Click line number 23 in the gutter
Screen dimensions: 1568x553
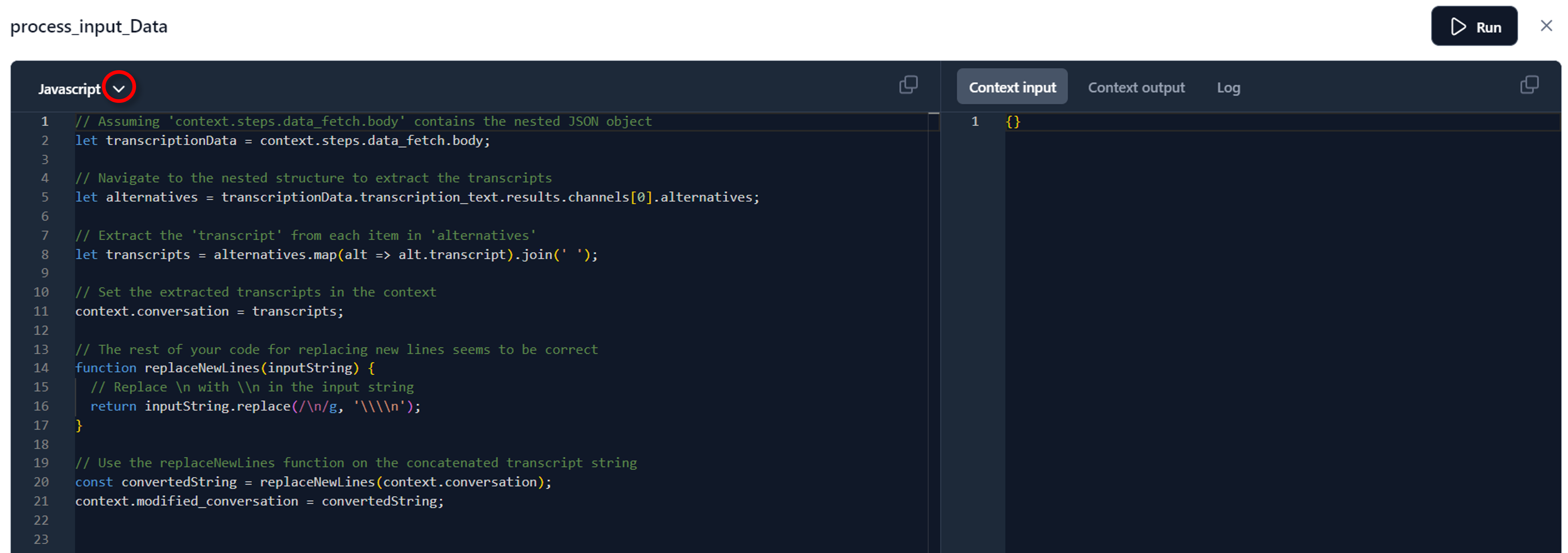[41, 539]
